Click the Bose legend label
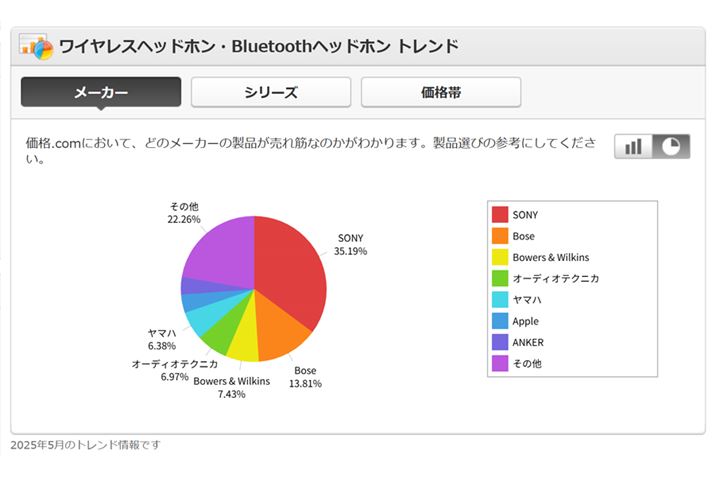 pos(523,236)
